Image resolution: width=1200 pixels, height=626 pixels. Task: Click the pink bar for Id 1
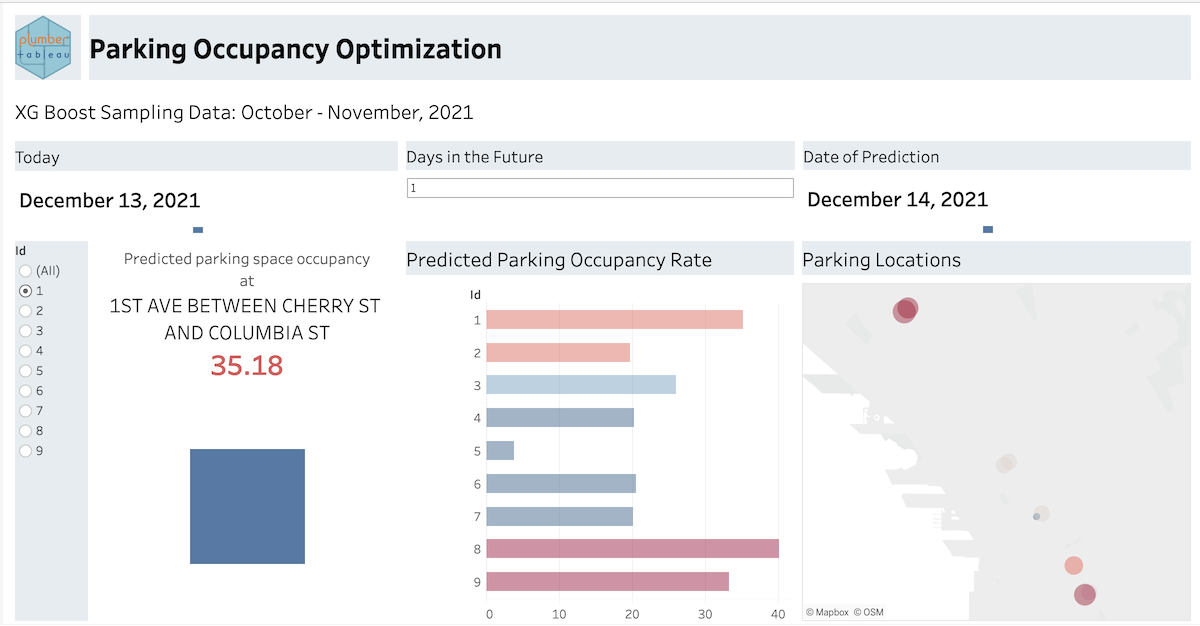point(614,320)
